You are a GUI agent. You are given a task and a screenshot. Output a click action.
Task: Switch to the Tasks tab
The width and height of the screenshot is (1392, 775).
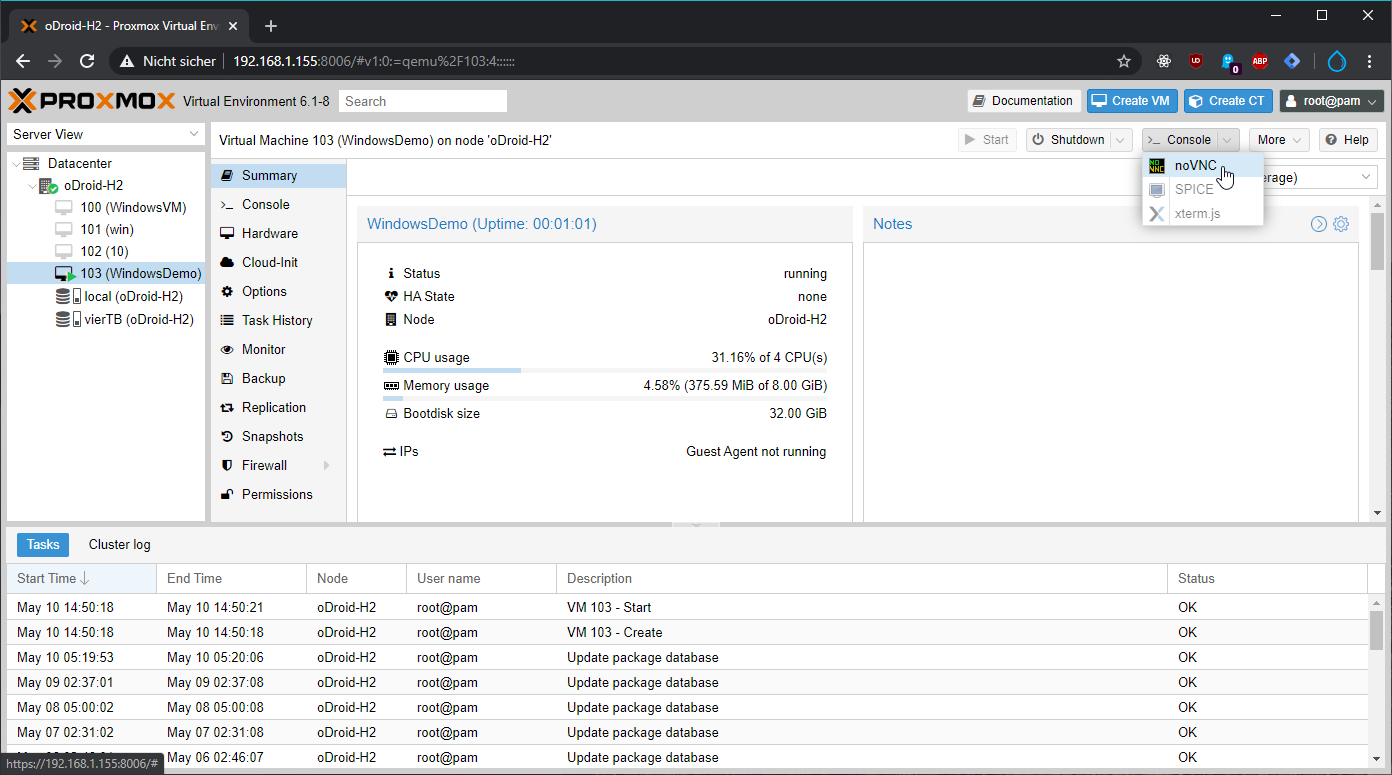pyautogui.click(x=43, y=544)
